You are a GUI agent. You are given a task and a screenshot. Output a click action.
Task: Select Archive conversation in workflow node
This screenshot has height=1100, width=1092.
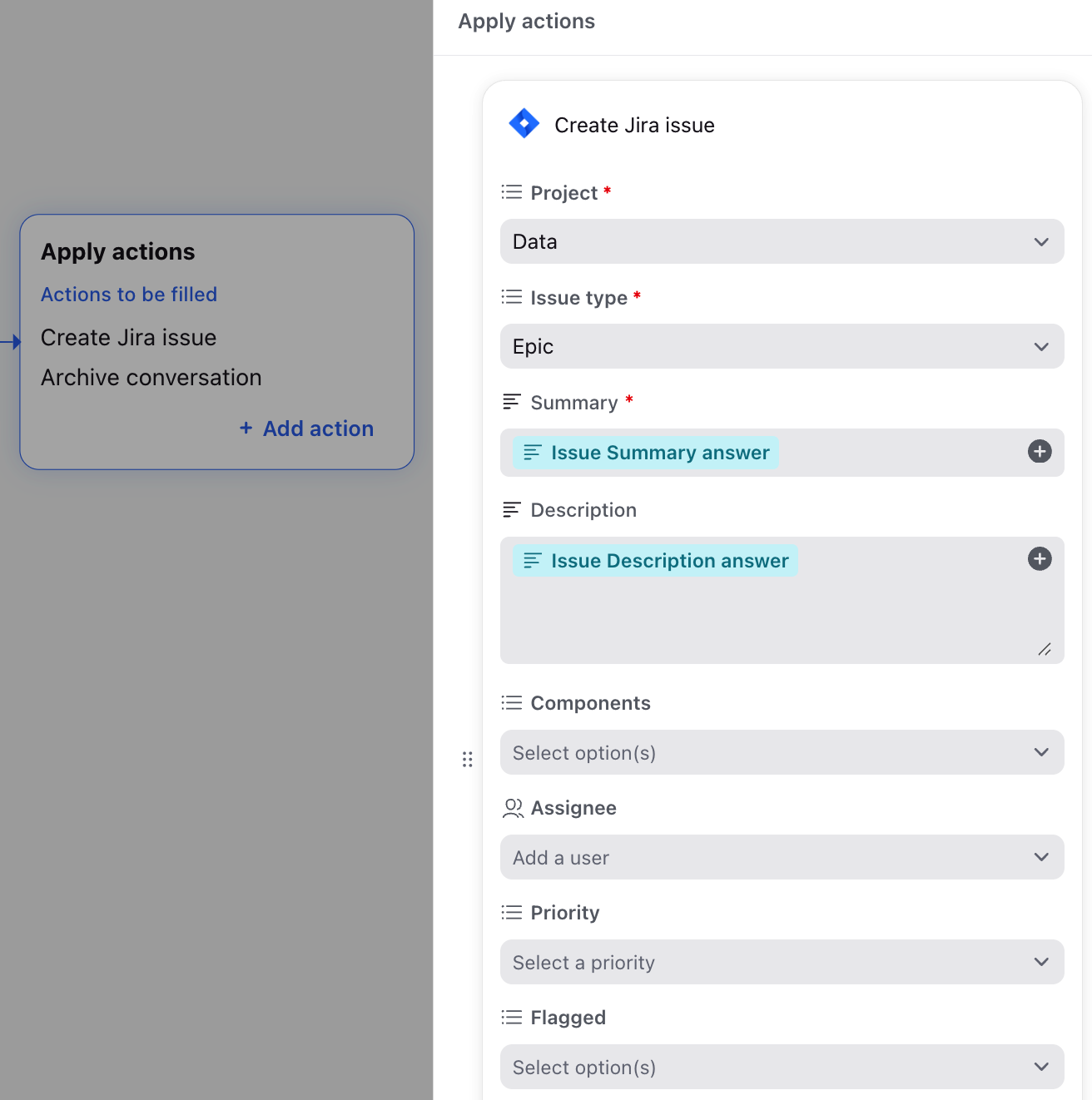click(151, 378)
